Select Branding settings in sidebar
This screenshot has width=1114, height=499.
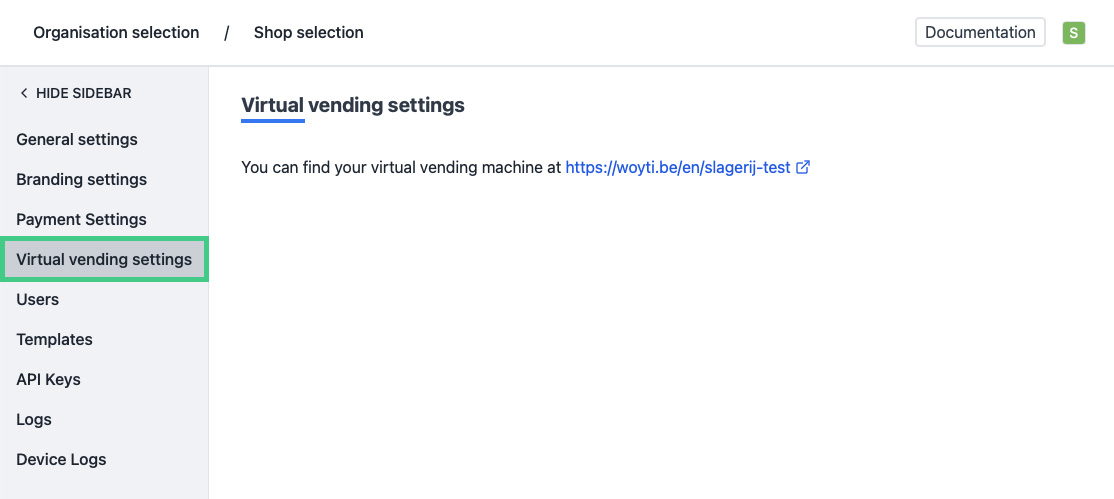coord(81,180)
